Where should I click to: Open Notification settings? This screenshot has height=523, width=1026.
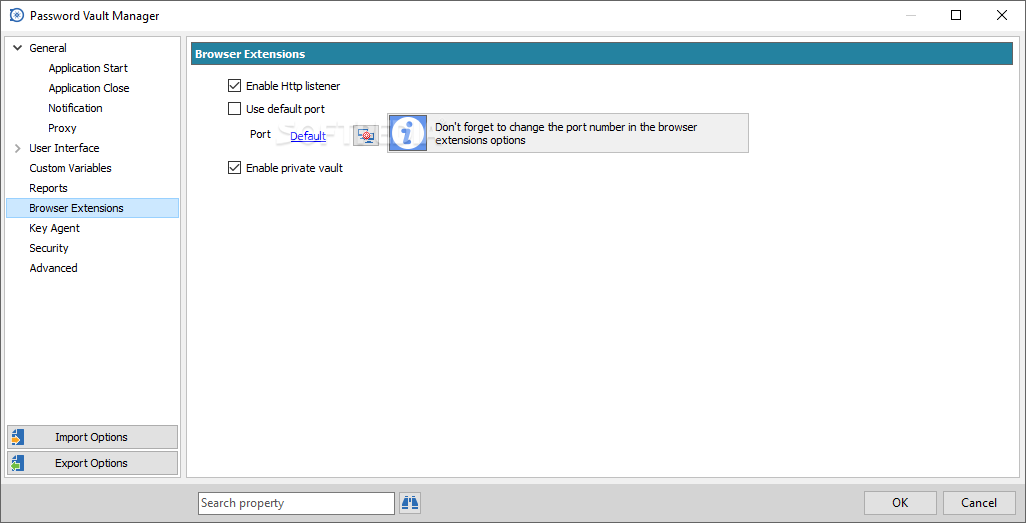point(75,108)
